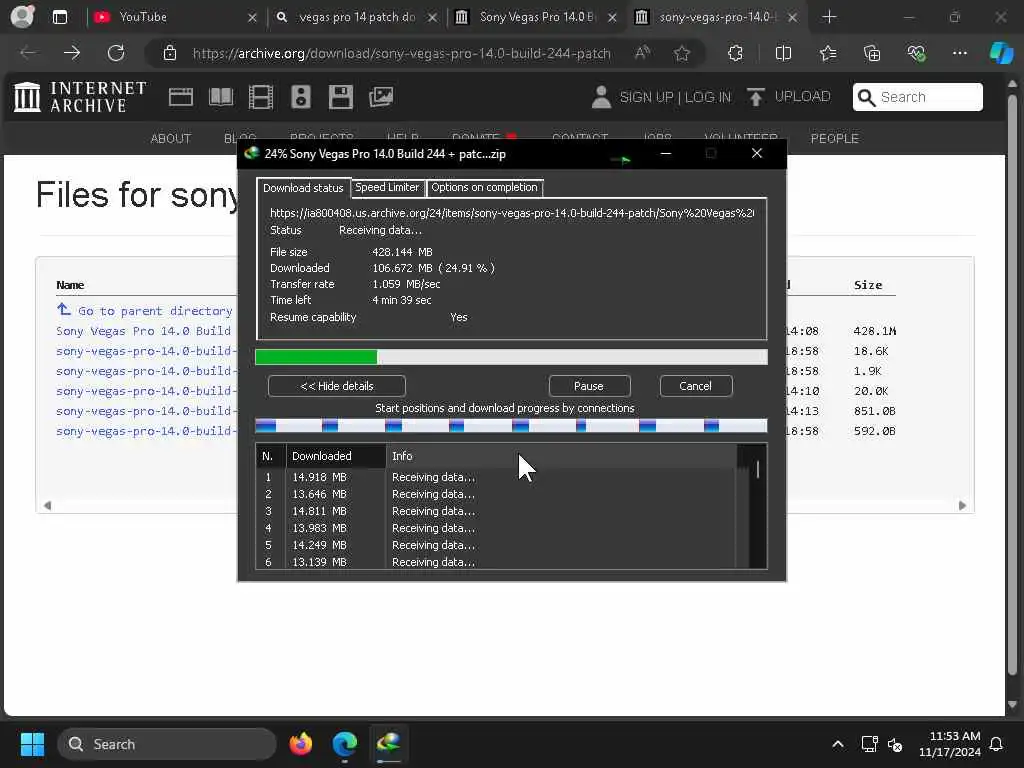Click the connections progress segment bar
This screenshot has height=768, width=1024.
[x=511, y=426]
